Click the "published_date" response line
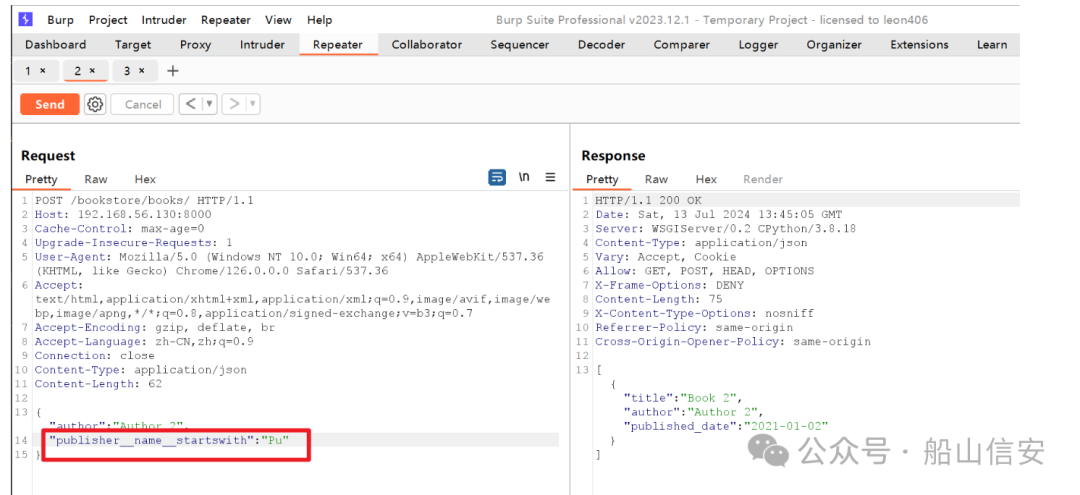The image size is (1080, 495). pos(726,426)
